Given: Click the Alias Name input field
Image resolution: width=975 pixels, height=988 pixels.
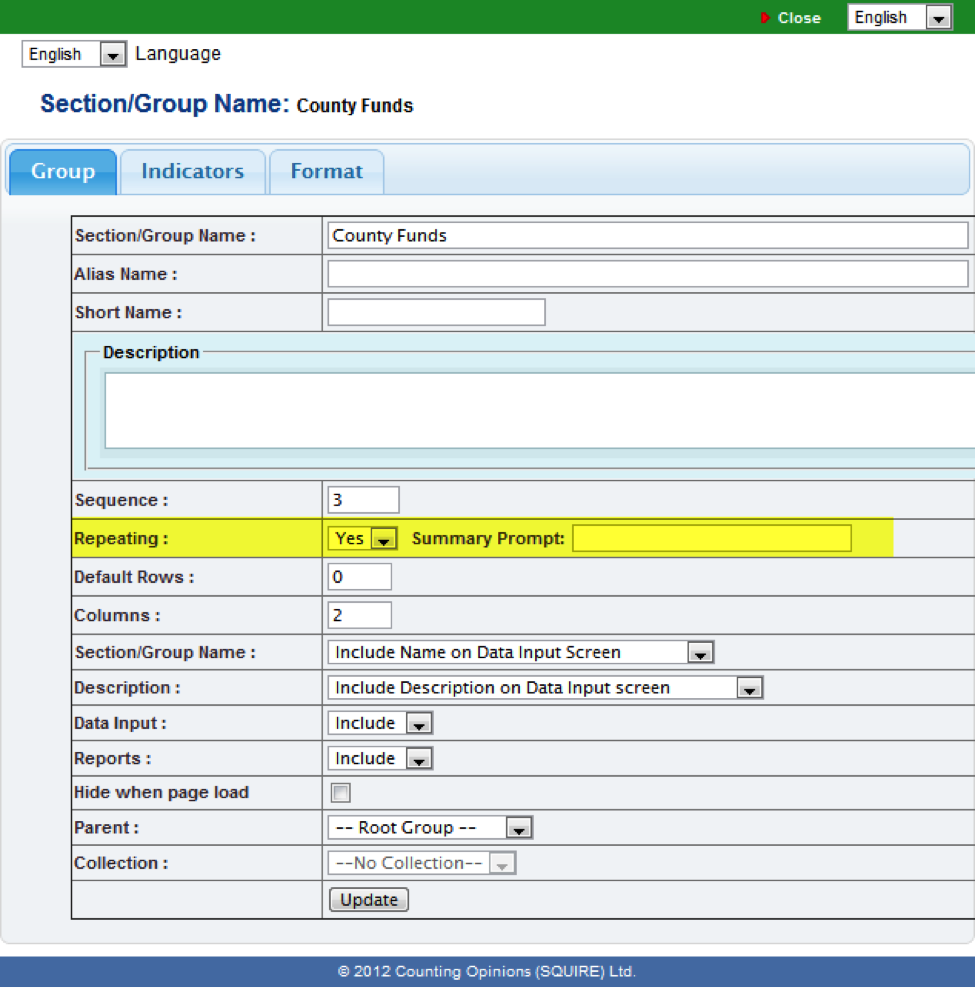Looking at the screenshot, I should pos(647,274).
